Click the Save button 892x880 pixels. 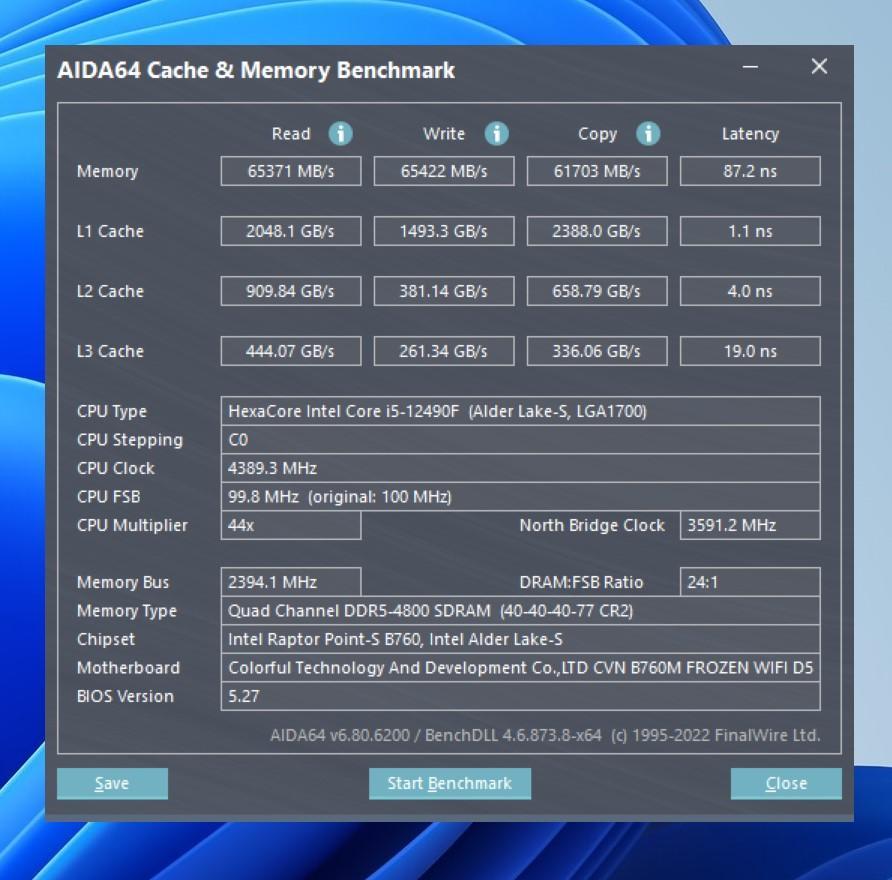point(112,783)
